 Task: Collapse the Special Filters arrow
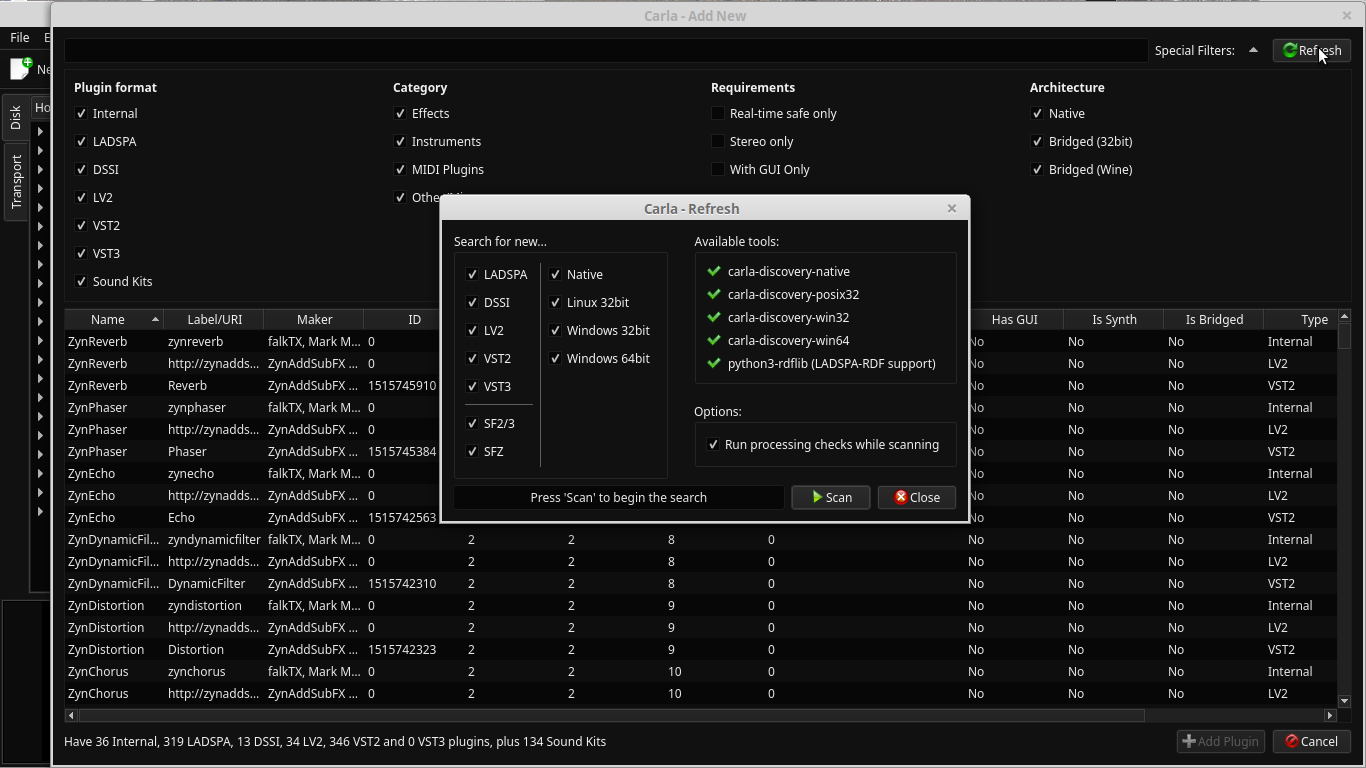tap(1253, 50)
